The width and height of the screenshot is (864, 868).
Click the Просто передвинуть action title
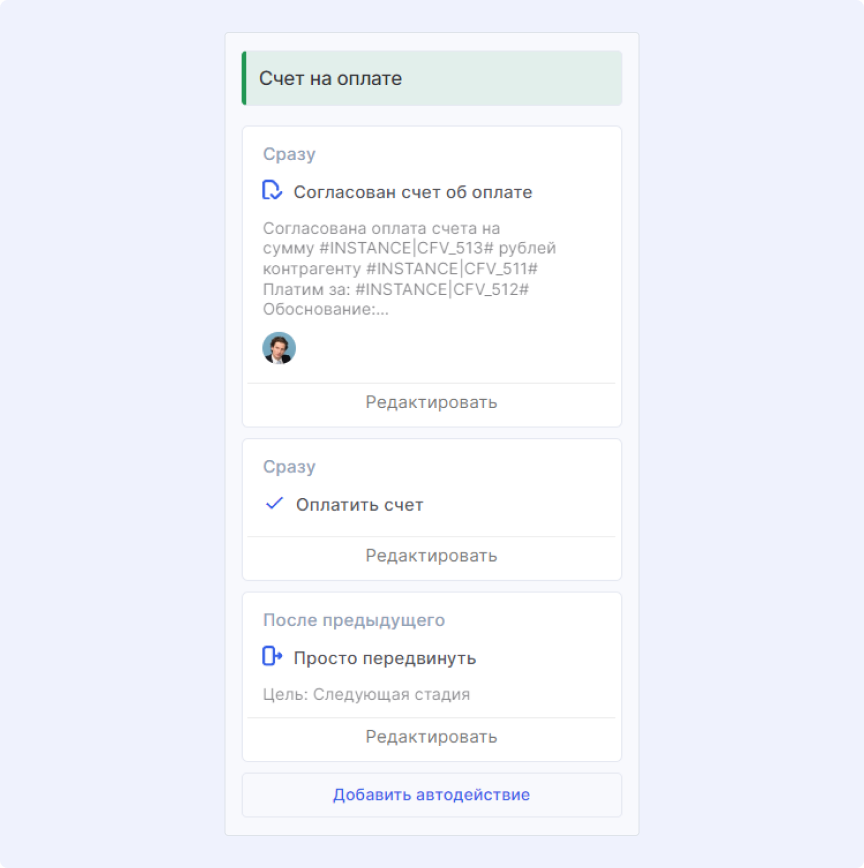click(x=384, y=658)
